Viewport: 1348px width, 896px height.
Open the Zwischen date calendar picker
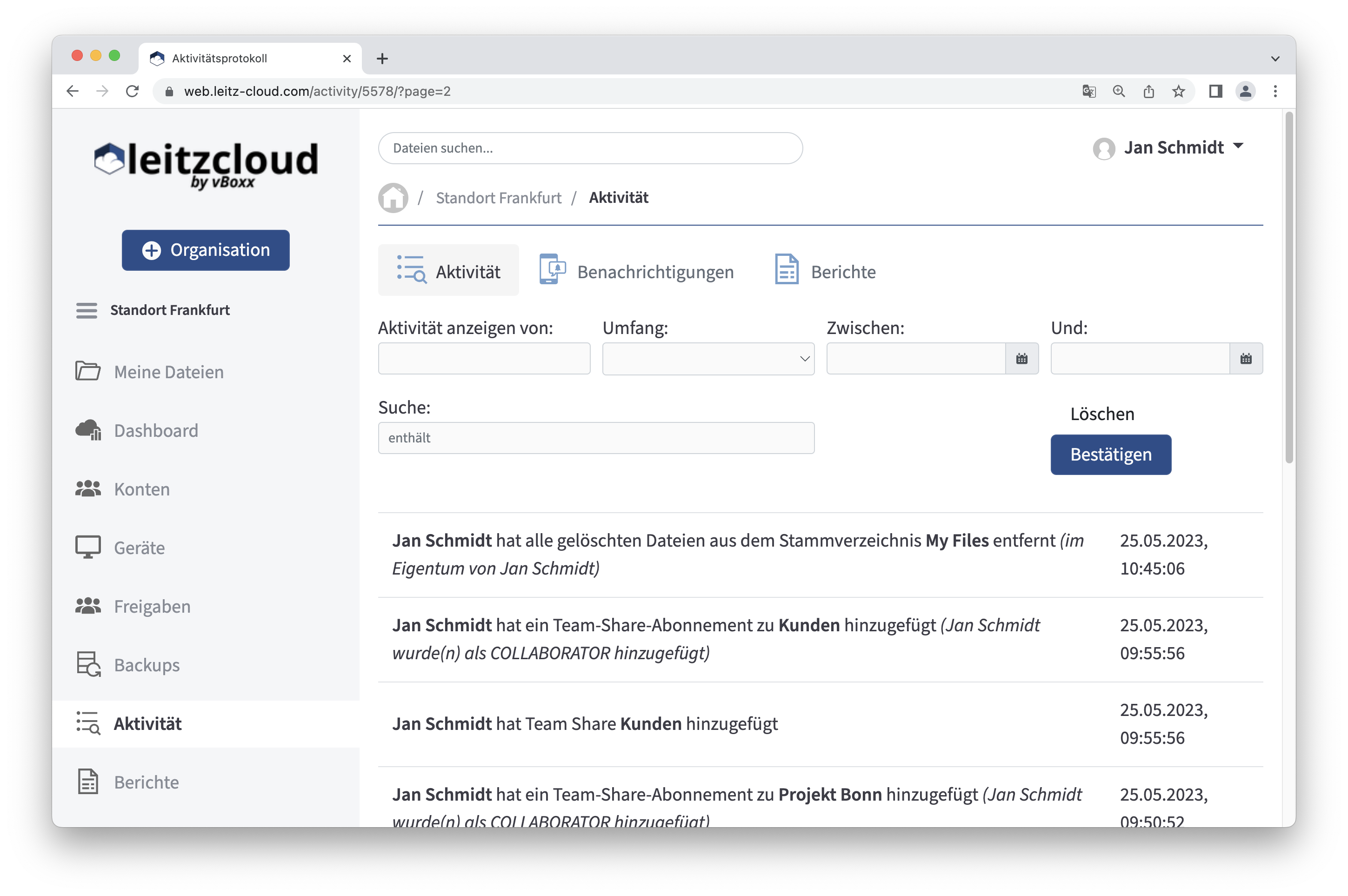click(1022, 359)
